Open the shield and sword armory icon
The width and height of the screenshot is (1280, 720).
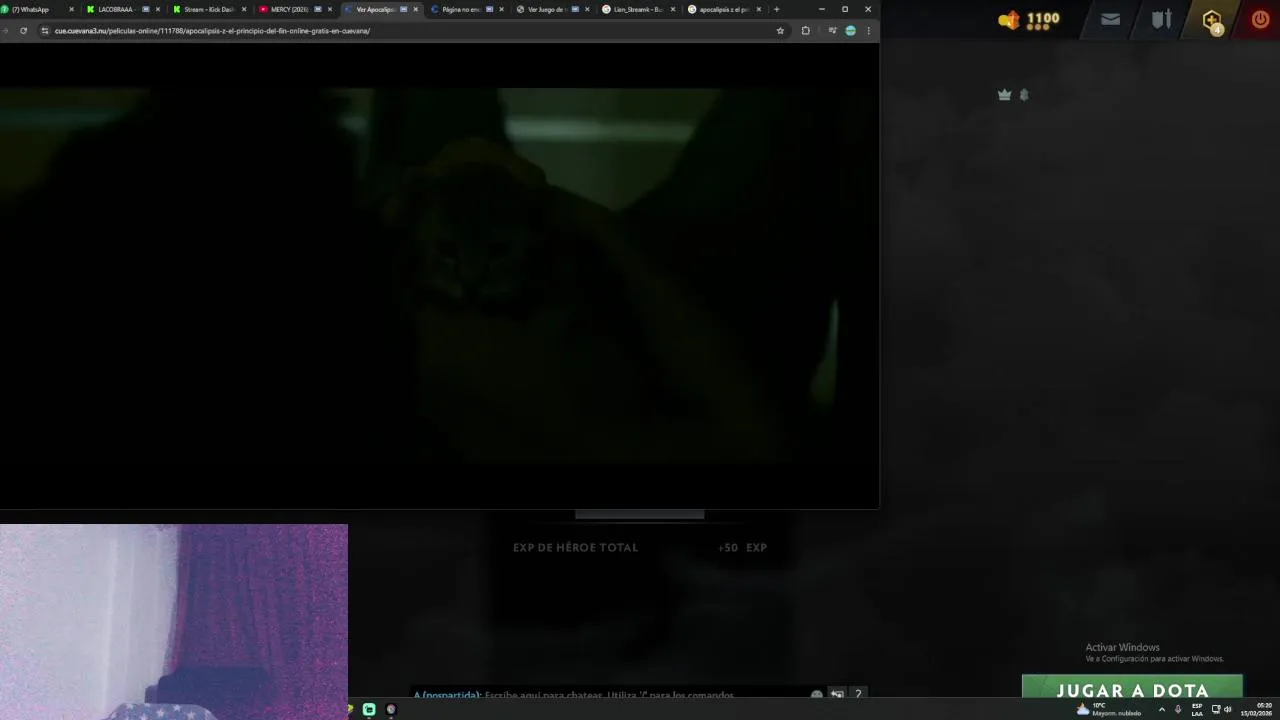(1161, 19)
